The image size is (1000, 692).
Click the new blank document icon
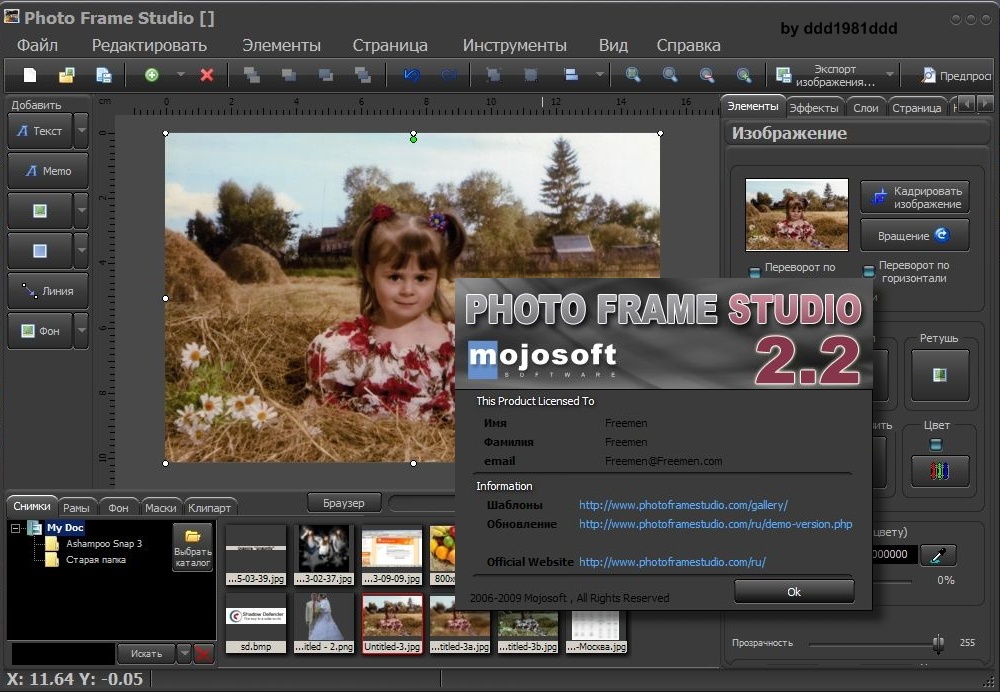pos(30,75)
